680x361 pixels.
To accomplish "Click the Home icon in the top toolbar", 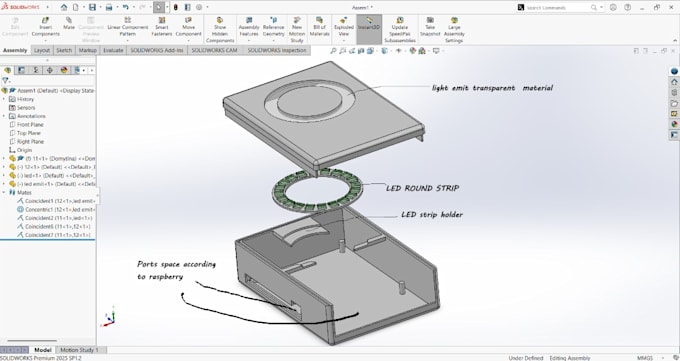I will point(64,7).
